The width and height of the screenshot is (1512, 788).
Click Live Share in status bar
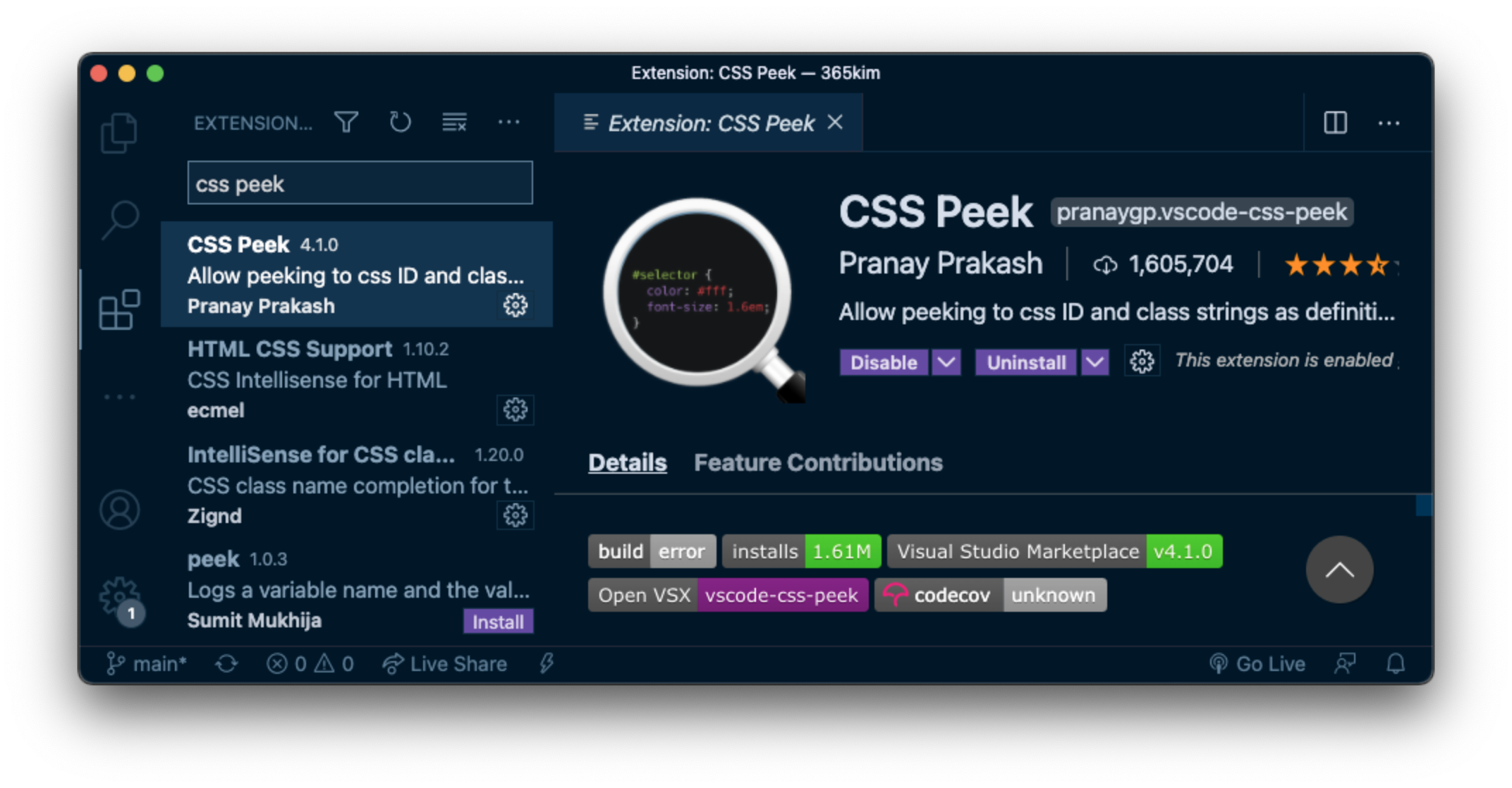(x=445, y=664)
